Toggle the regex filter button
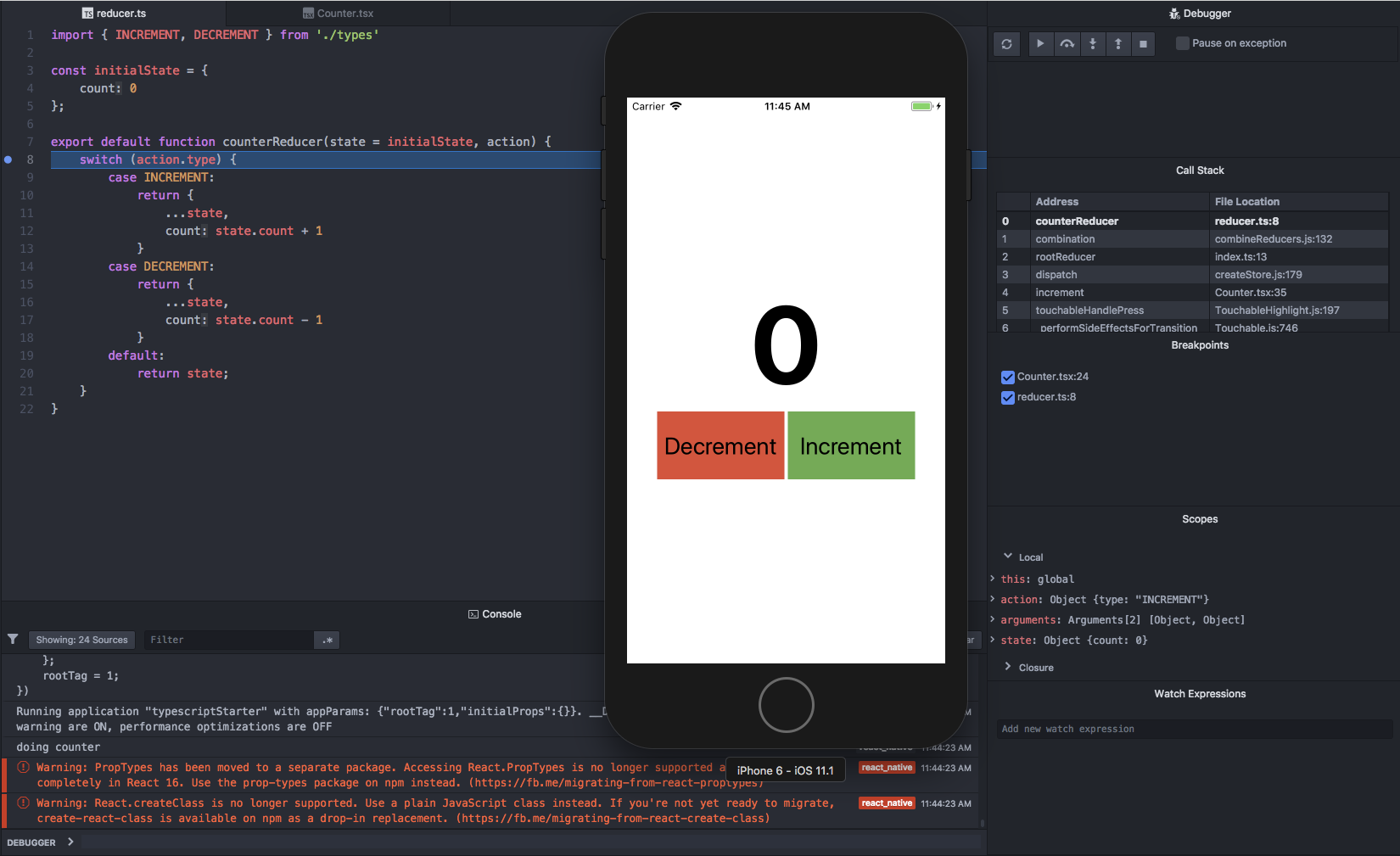 click(328, 640)
